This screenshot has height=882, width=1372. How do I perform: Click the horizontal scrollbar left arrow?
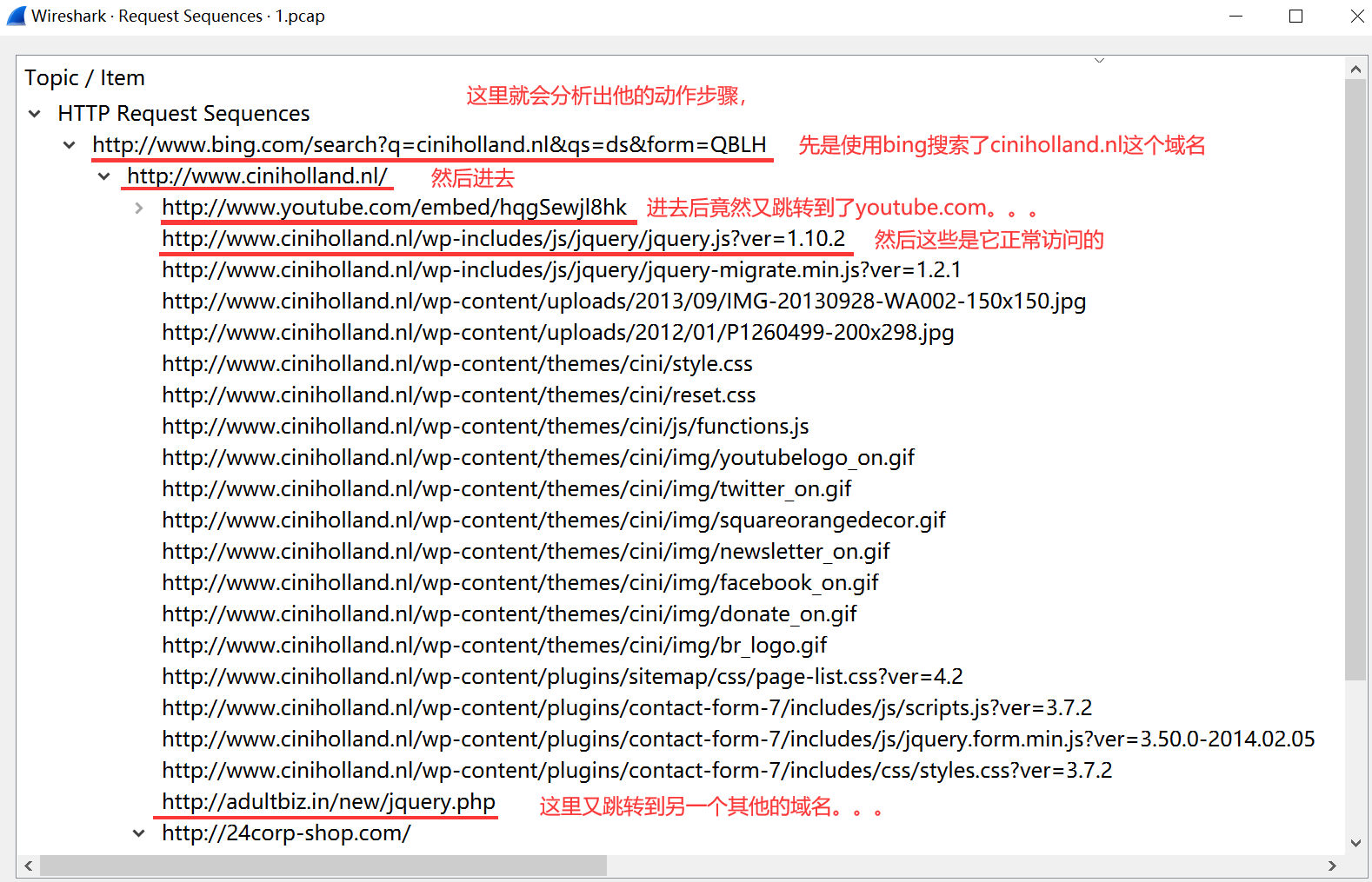(x=29, y=865)
